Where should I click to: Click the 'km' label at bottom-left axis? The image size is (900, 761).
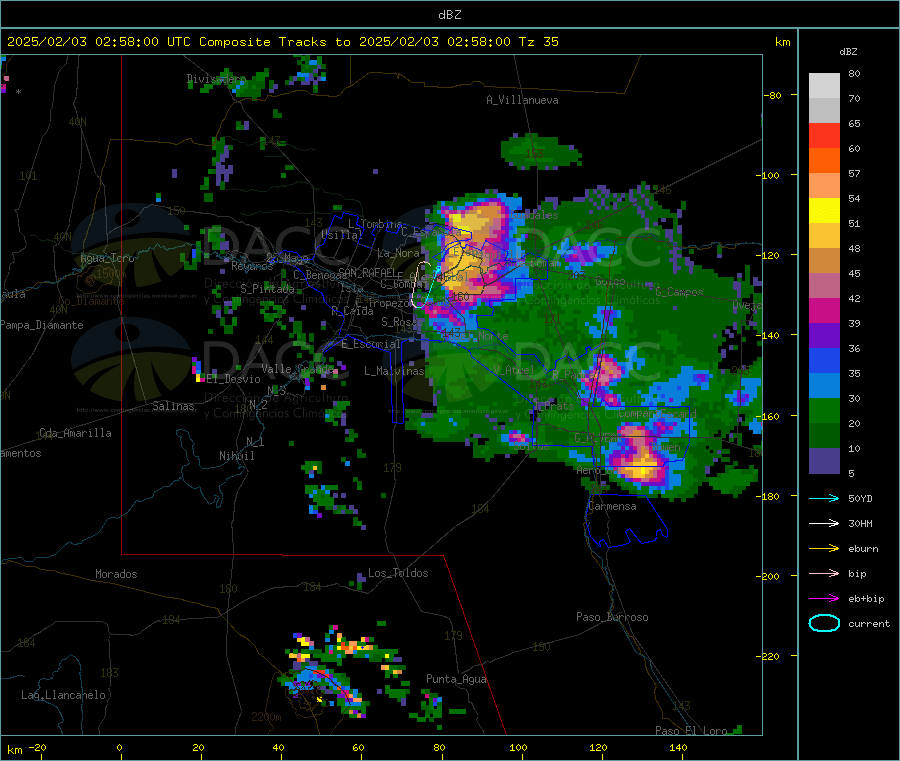pos(14,750)
